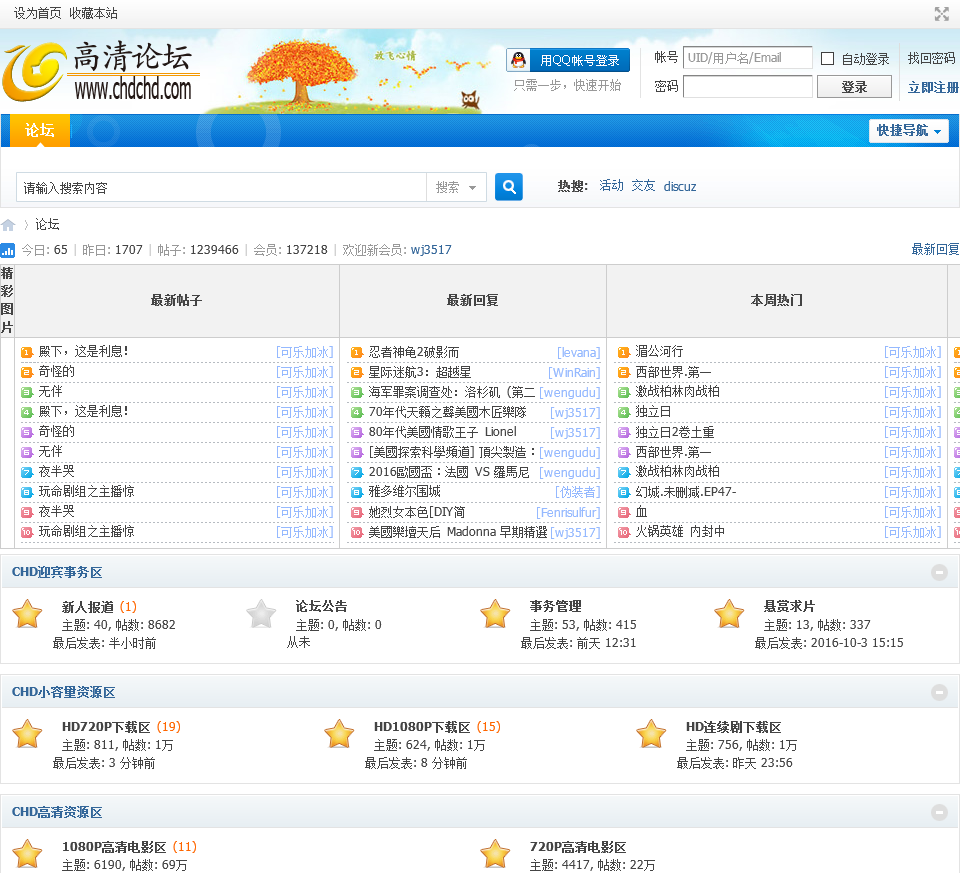Collapse the CHD高清资源区 section

click(x=939, y=813)
